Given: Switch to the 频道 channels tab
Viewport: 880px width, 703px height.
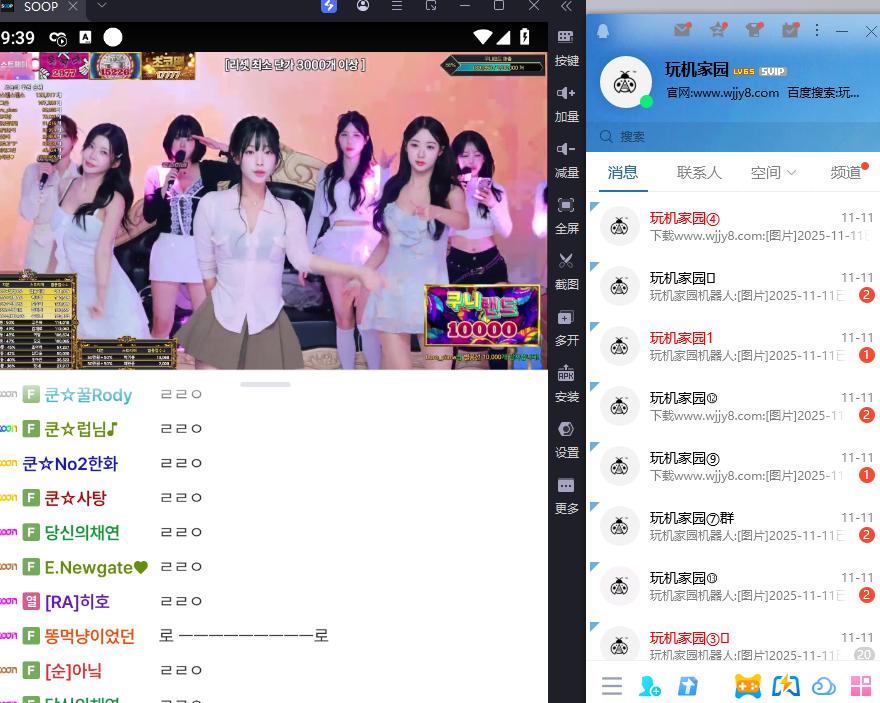Looking at the screenshot, I should (x=845, y=172).
